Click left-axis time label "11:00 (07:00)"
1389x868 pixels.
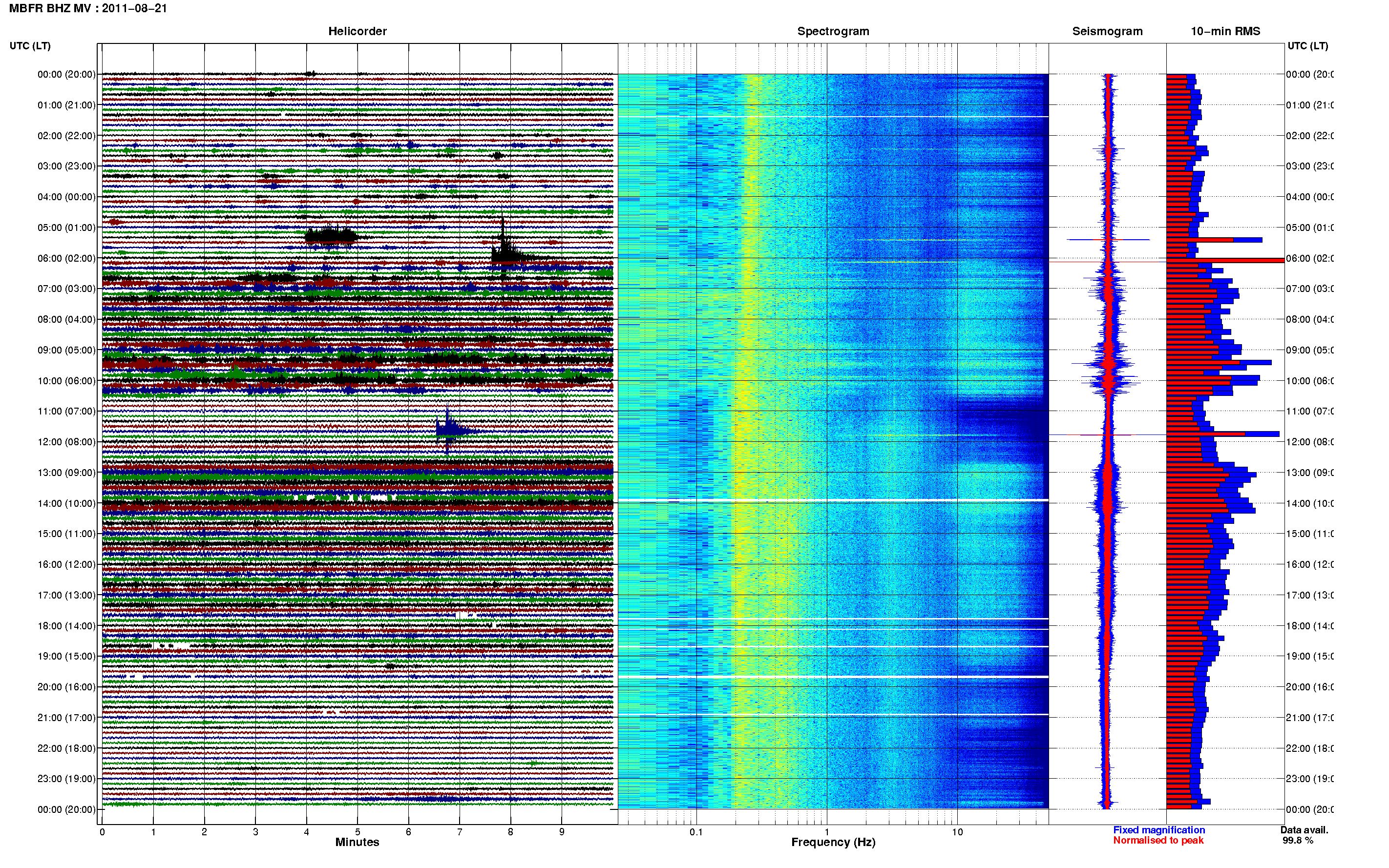66,411
